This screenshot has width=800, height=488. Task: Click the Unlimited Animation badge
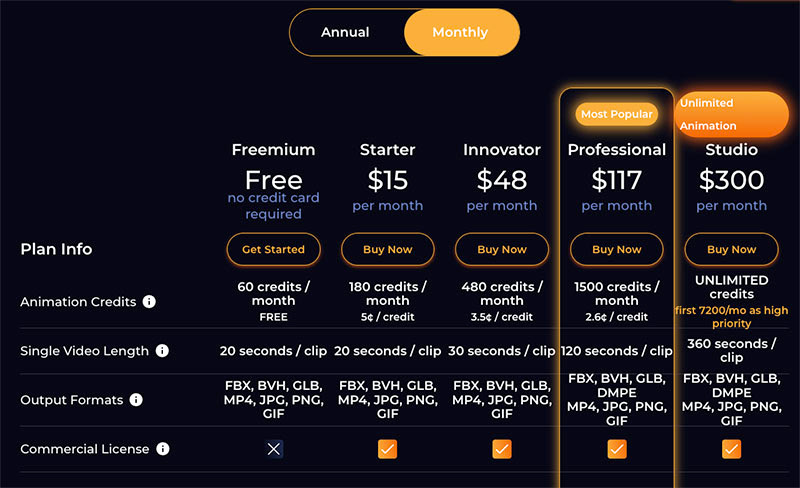[x=731, y=114]
